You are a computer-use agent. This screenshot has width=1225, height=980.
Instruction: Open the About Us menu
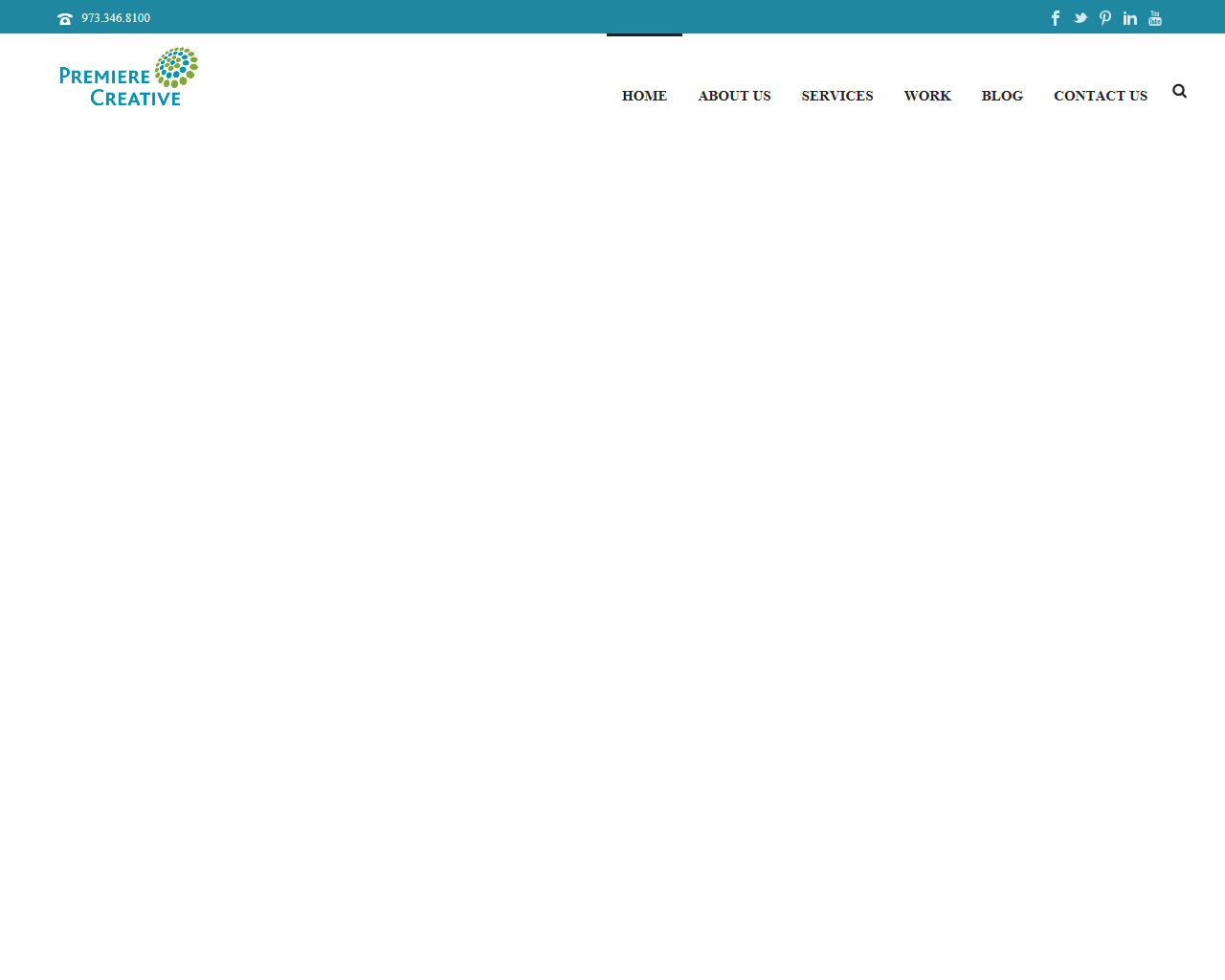coord(734,96)
